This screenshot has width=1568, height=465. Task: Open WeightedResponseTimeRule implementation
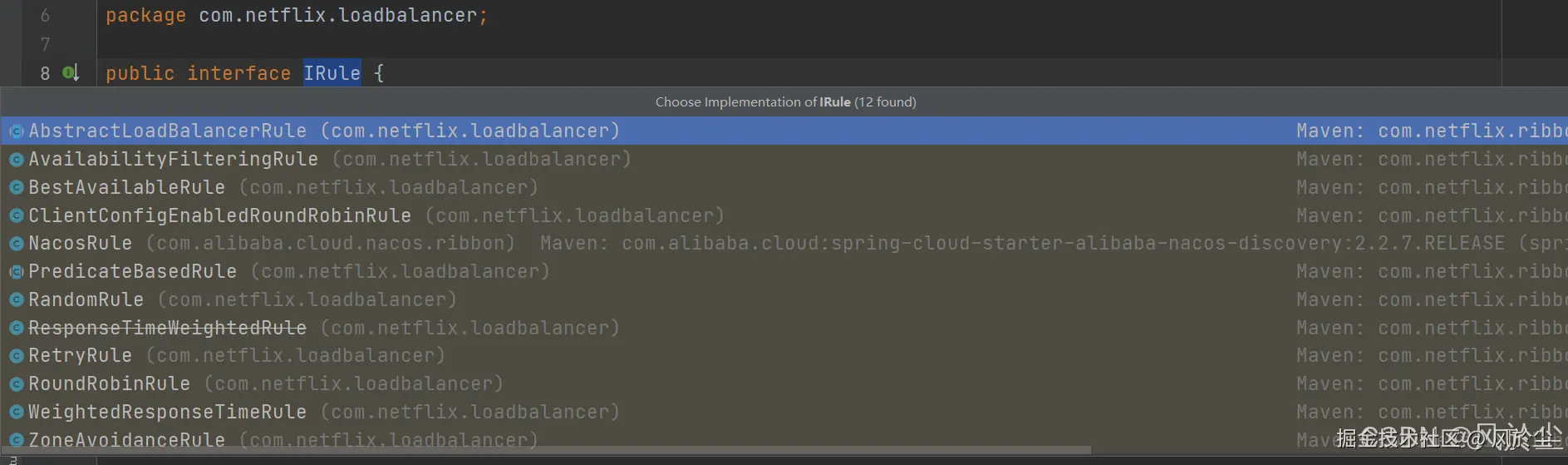pos(167,412)
